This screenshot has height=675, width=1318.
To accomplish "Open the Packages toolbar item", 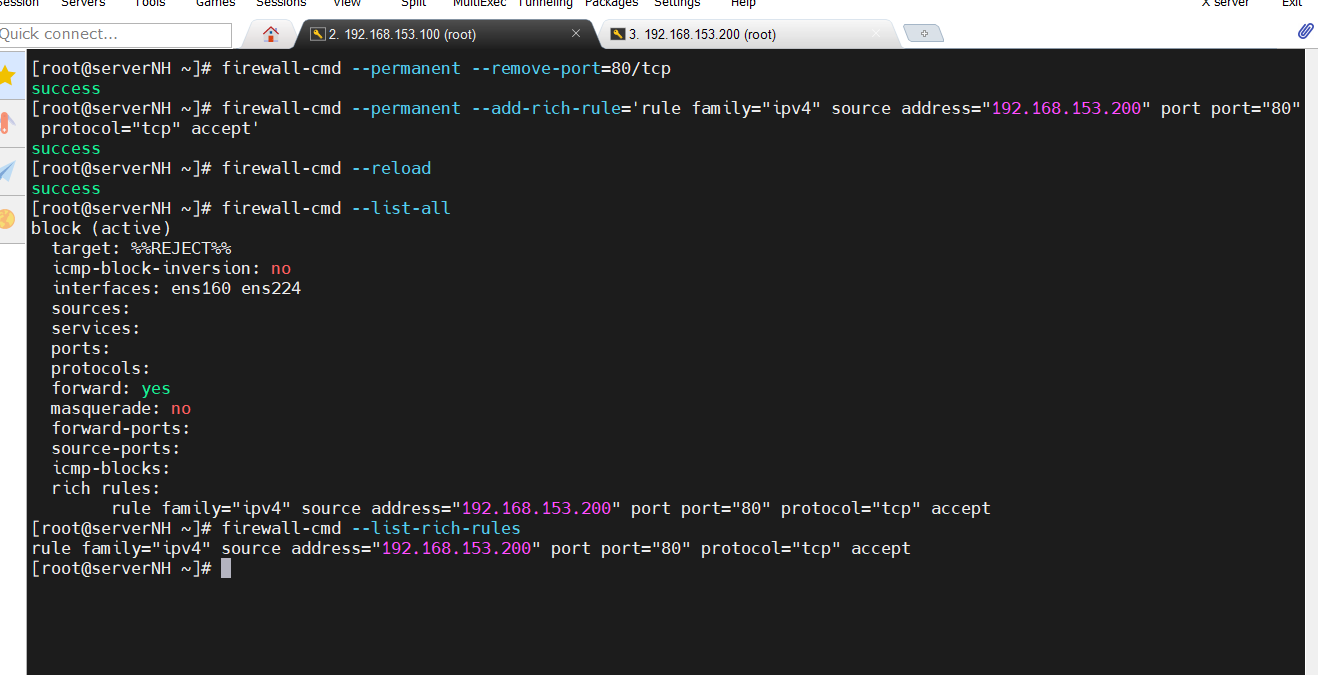I will tap(611, 4).
